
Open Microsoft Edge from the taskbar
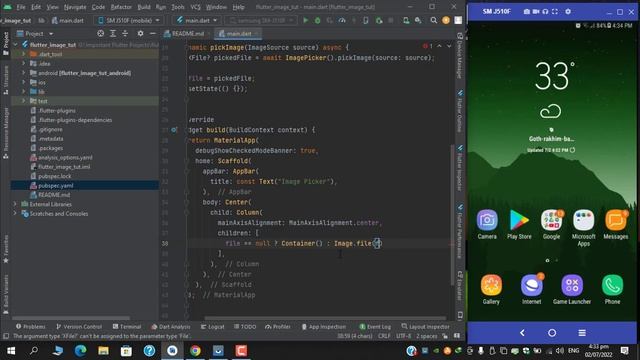(80, 351)
